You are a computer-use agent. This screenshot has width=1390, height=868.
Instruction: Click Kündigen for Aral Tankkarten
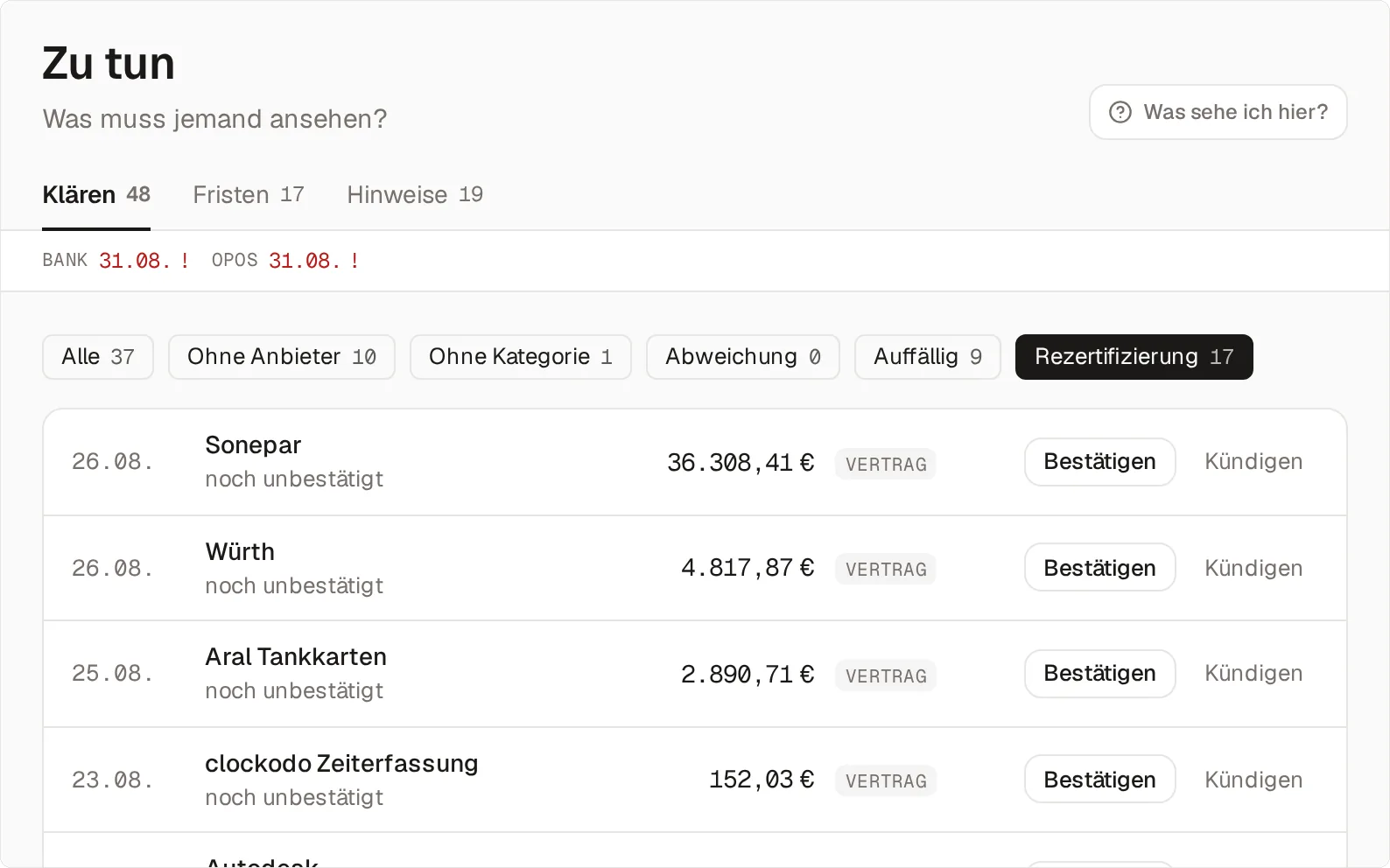[x=1253, y=674]
